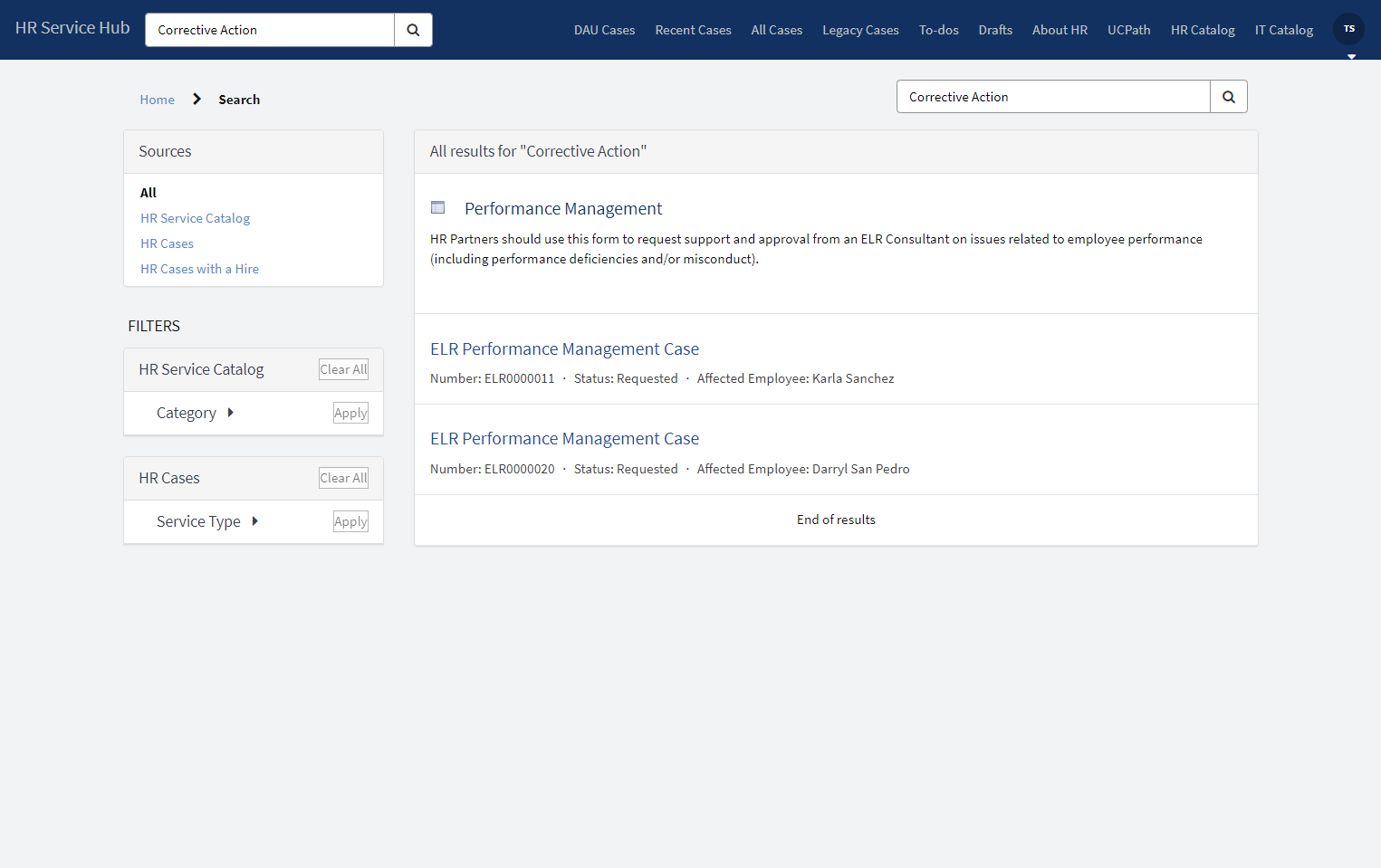Select the All sources option
The width and height of the screenshot is (1381, 868).
(x=149, y=193)
